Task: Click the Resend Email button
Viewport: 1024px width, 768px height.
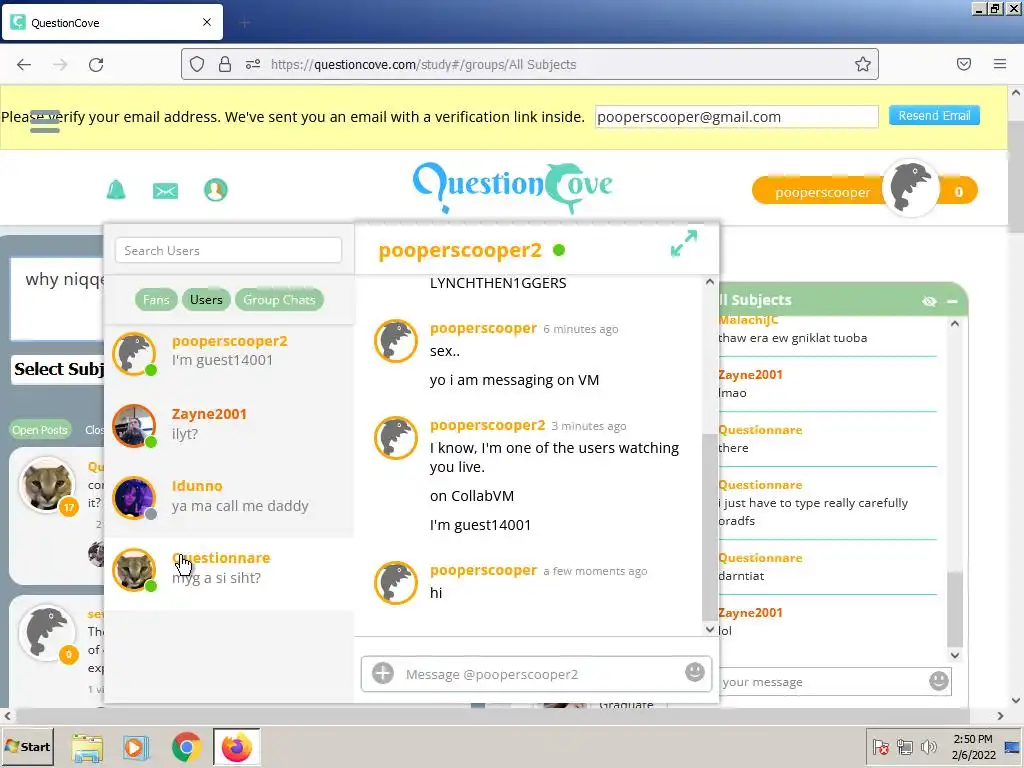Action: (x=934, y=116)
